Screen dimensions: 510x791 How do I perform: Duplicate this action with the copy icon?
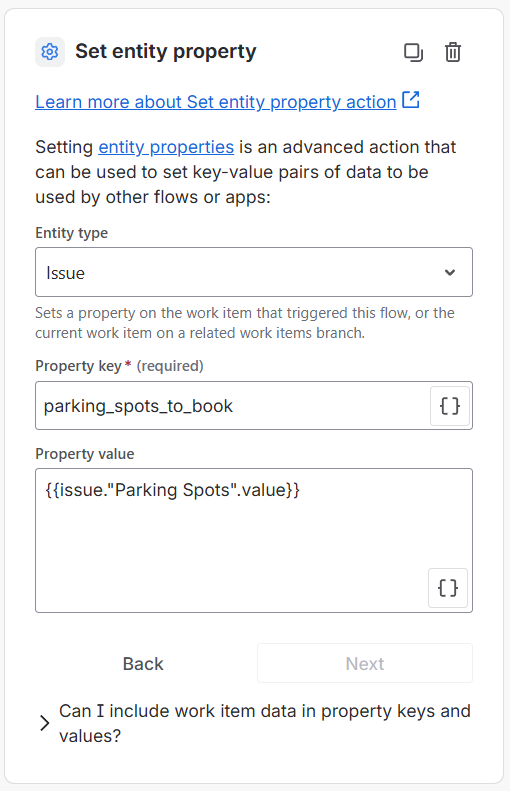coord(413,52)
